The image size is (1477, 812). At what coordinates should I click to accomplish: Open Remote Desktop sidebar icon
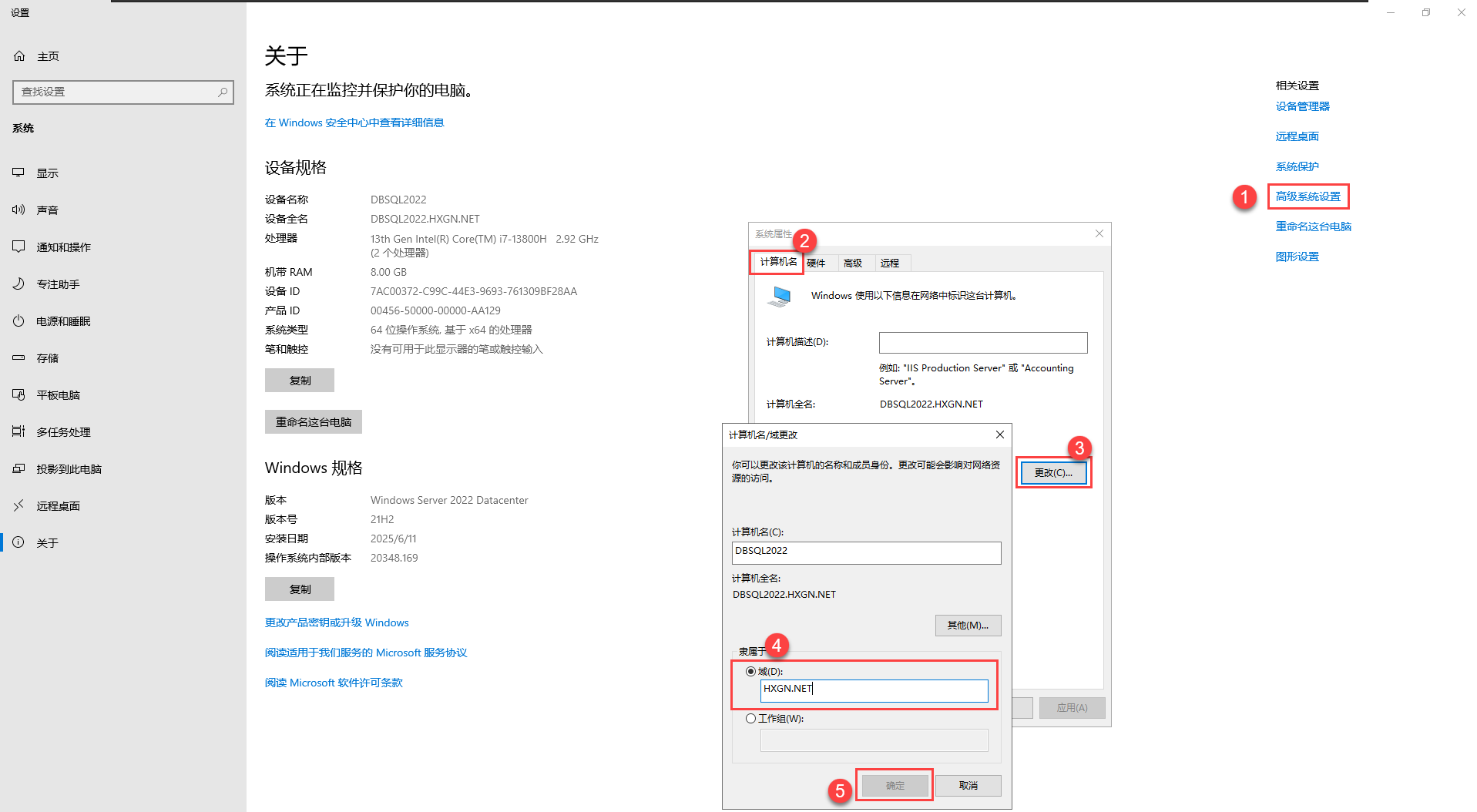[x=18, y=505]
